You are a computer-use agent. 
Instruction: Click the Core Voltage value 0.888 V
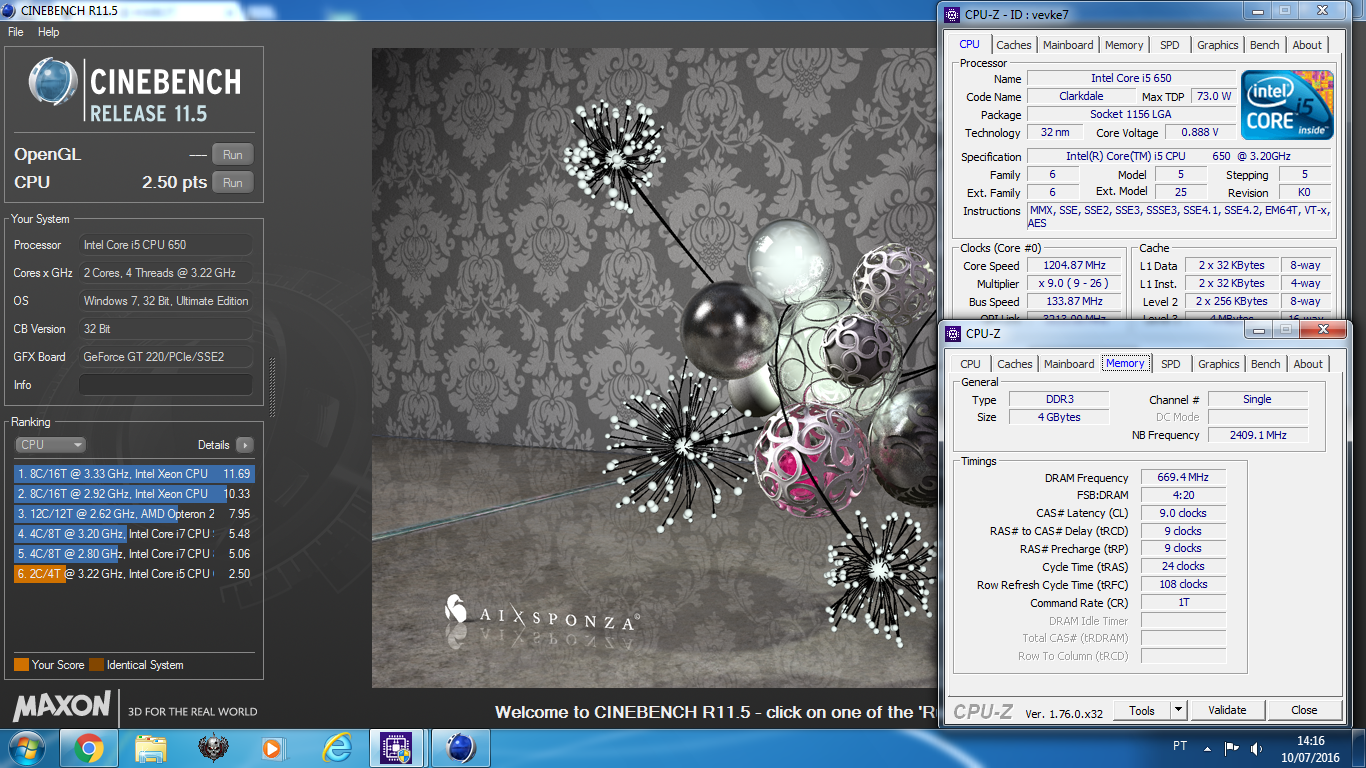click(x=1199, y=133)
